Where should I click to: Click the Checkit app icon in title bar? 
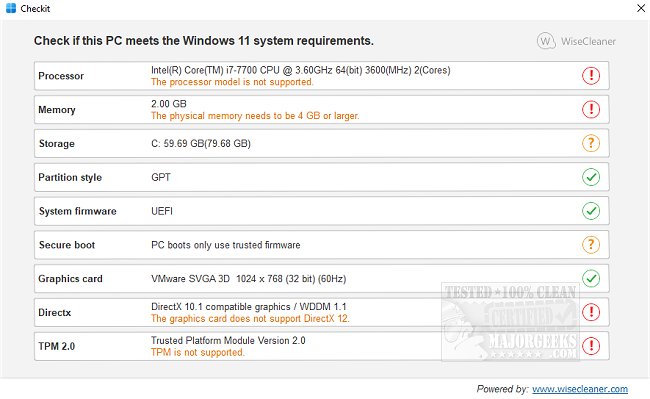(x=11, y=8)
